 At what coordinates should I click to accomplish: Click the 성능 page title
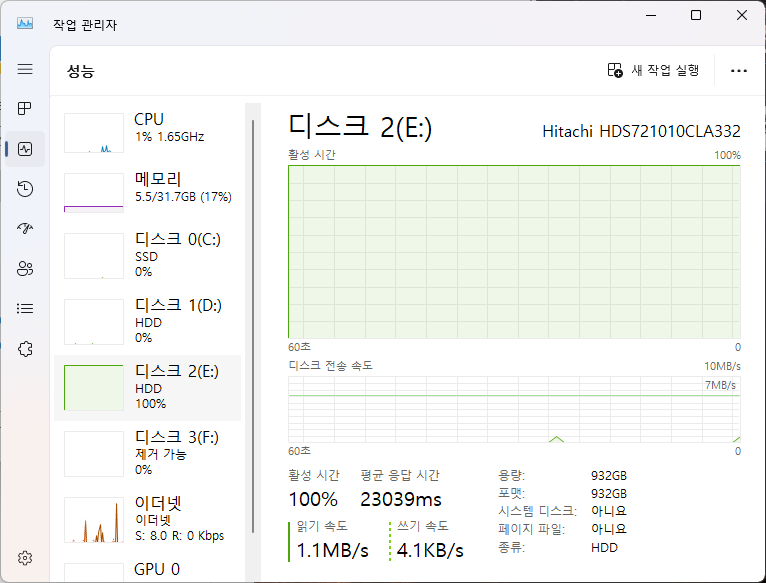(x=81, y=71)
